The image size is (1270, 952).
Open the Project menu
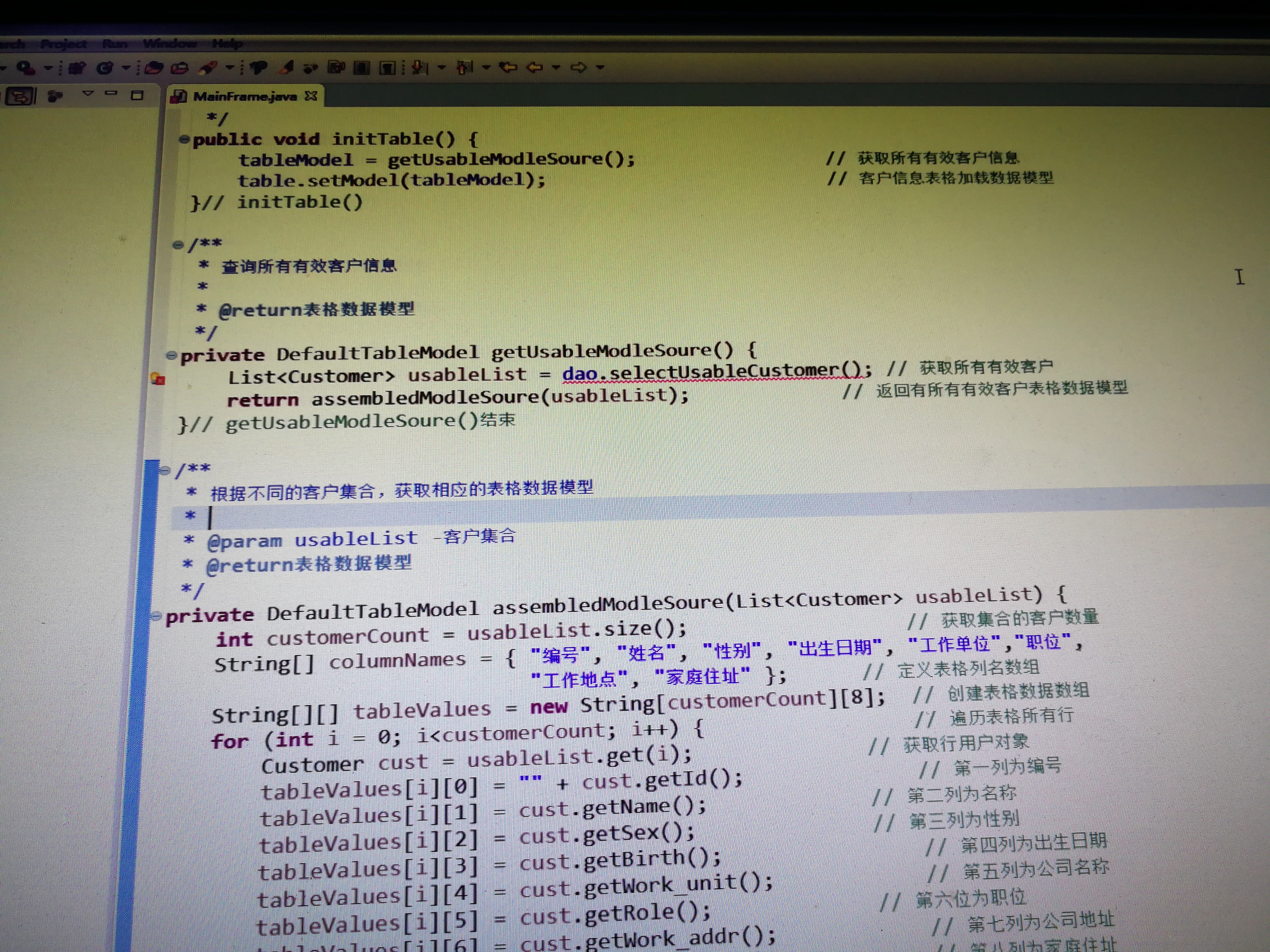(64, 44)
